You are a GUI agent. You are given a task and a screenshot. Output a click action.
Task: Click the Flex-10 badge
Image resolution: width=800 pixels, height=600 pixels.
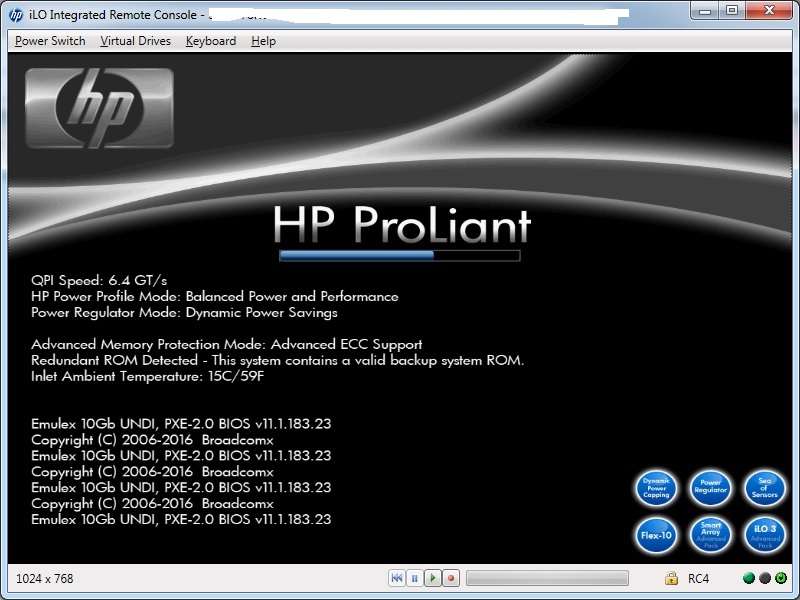656,535
